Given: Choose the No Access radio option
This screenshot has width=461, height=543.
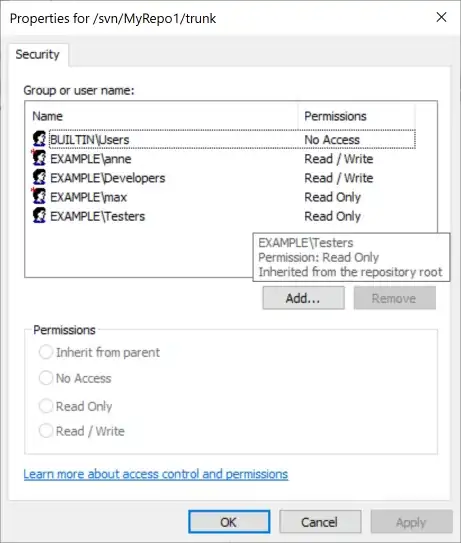Looking at the screenshot, I should (x=46, y=378).
